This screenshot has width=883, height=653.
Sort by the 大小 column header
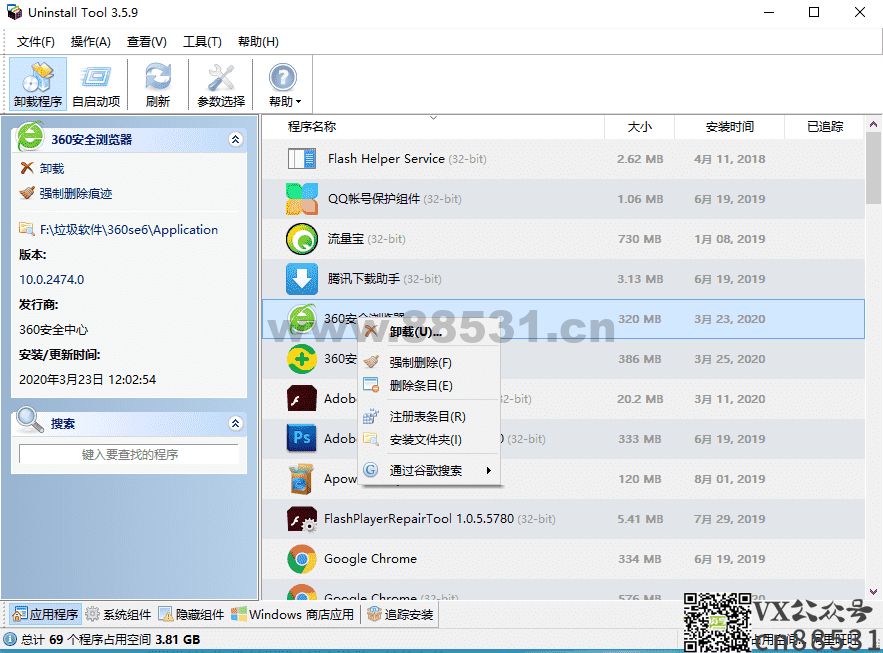tap(639, 127)
